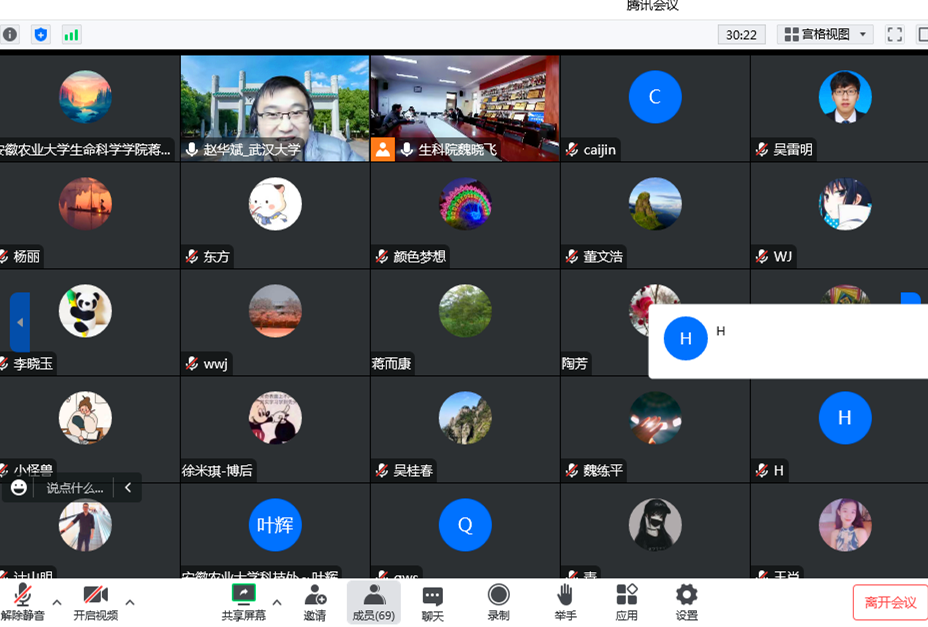Click the meeting info icon
928x627 pixels.
10,34
